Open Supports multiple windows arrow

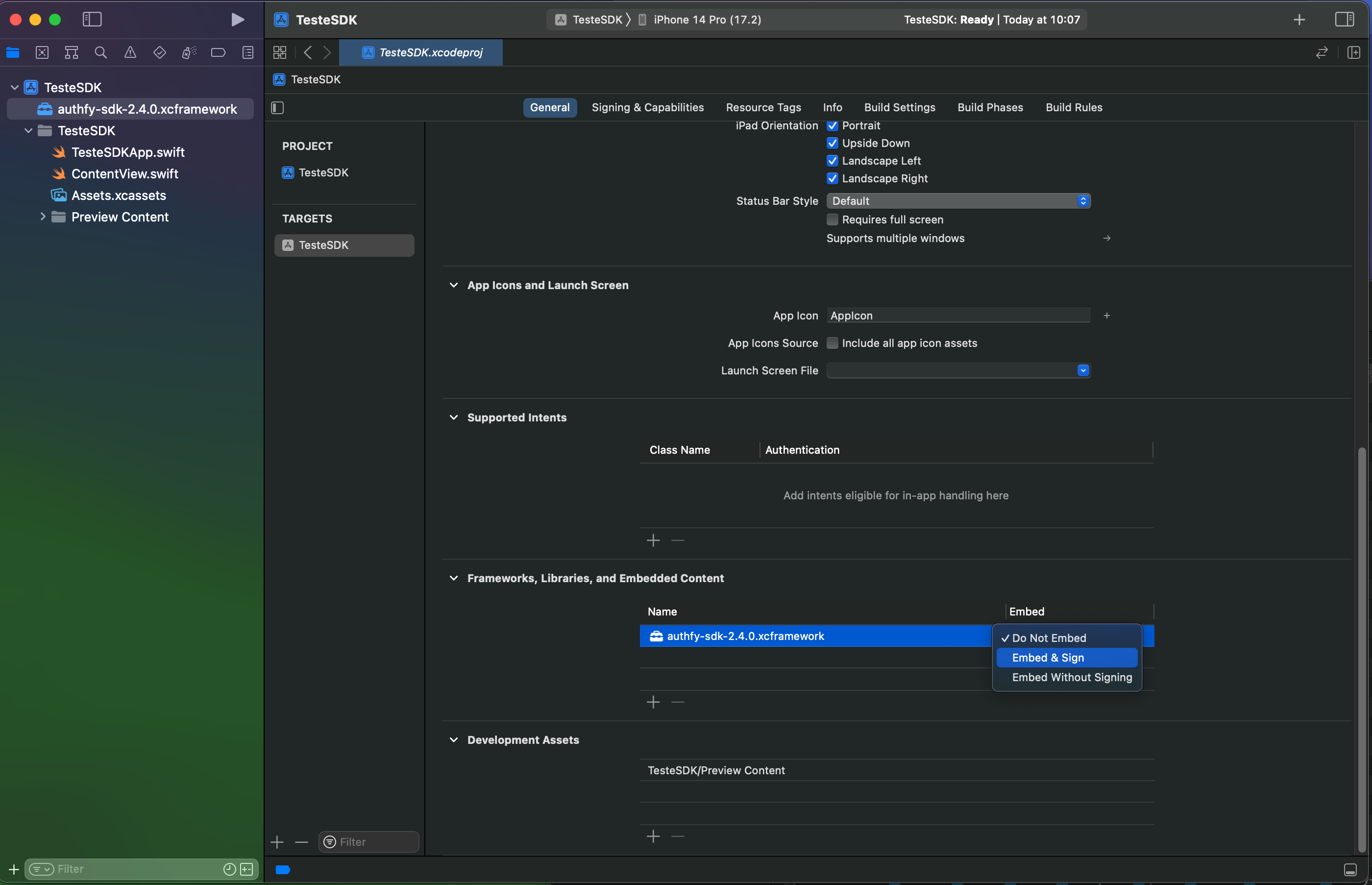[x=1106, y=238]
